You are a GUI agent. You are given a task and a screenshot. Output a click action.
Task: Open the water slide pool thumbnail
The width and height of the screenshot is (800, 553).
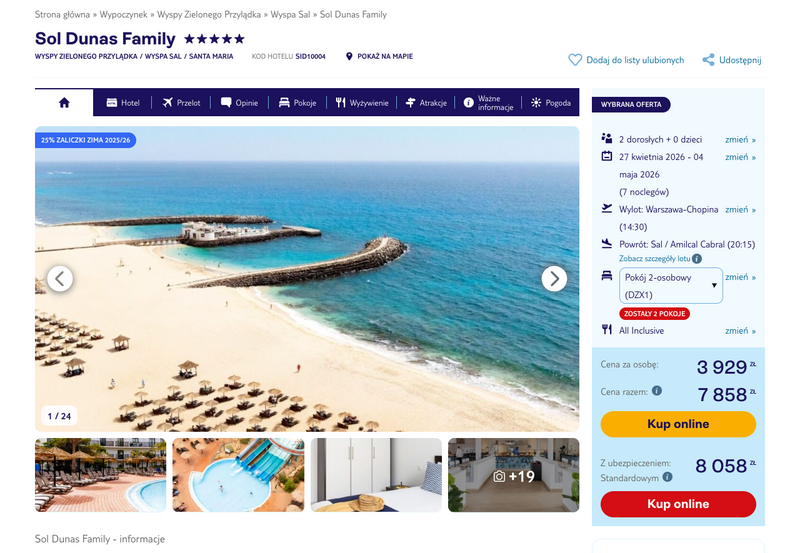click(238, 475)
